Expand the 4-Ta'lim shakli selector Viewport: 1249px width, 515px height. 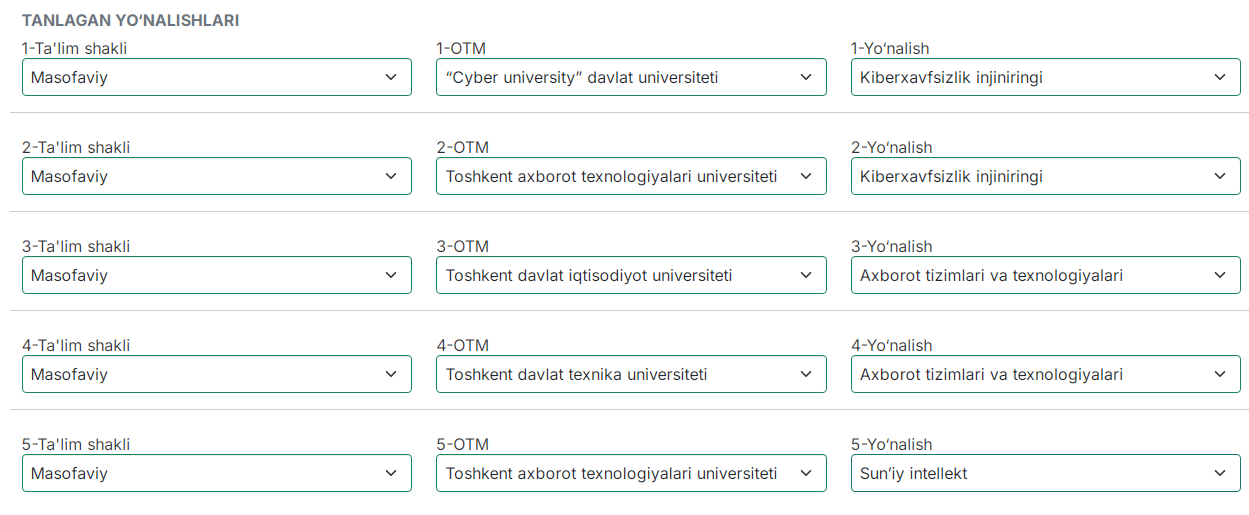coord(217,374)
